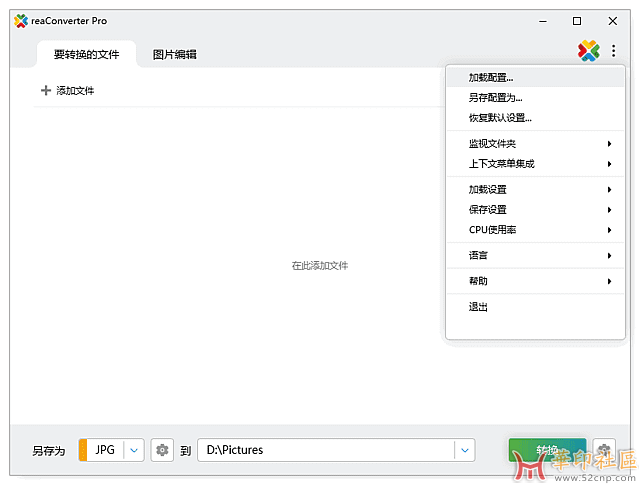Open format settings gear next to JPG
Image resolution: width=640 pixels, height=485 pixels.
162,450
